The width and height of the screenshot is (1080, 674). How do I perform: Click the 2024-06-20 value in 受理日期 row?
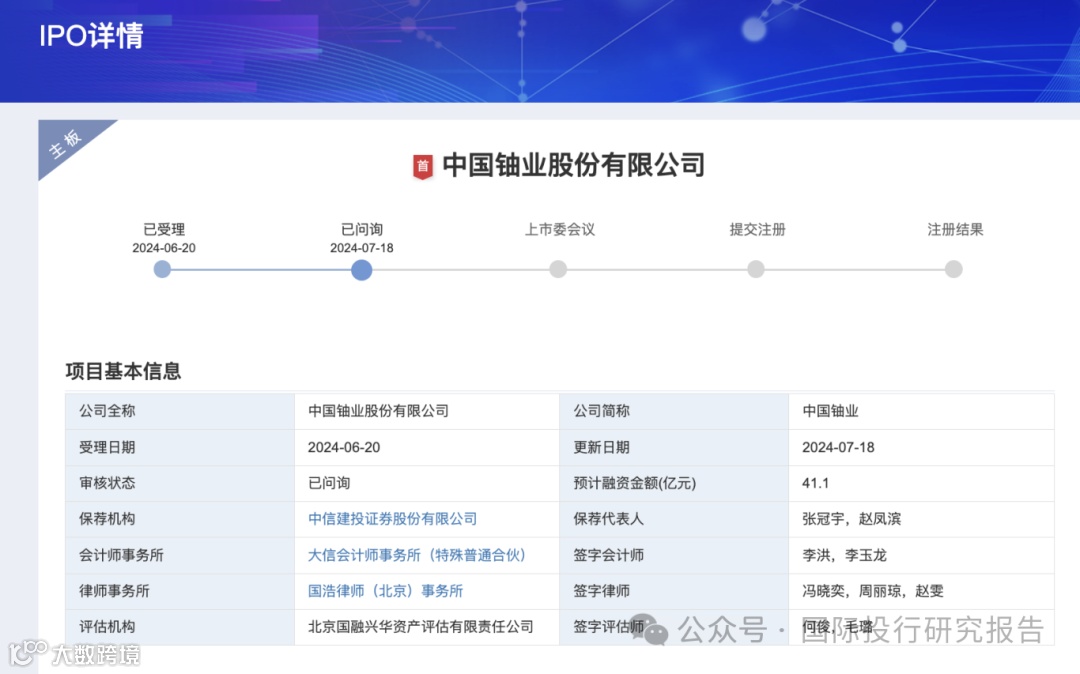[x=344, y=447]
